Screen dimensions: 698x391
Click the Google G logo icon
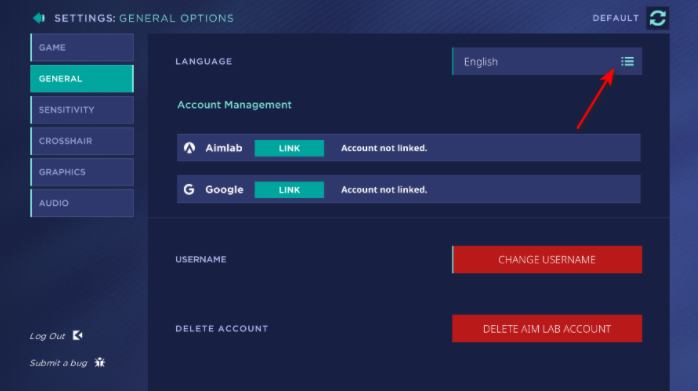[x=189, y=190]
